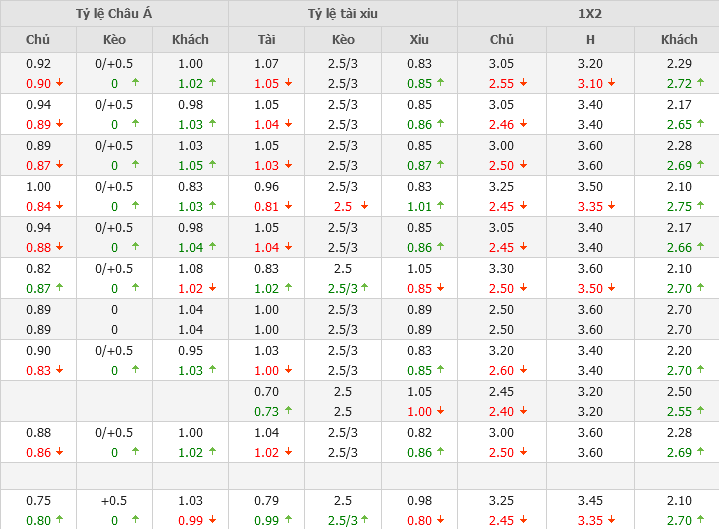
Task: Click the red down arrow beside 3.10
Action: 611,84
